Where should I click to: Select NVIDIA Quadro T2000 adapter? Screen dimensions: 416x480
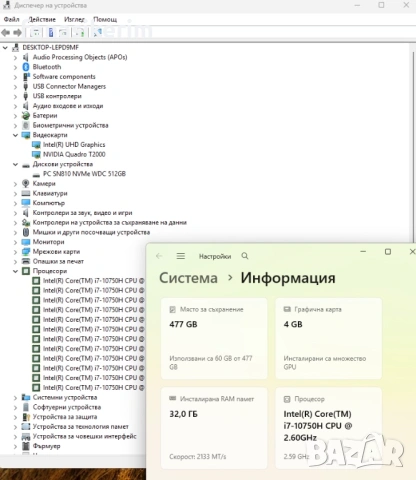pyautogui.click(x=74, y=154)
